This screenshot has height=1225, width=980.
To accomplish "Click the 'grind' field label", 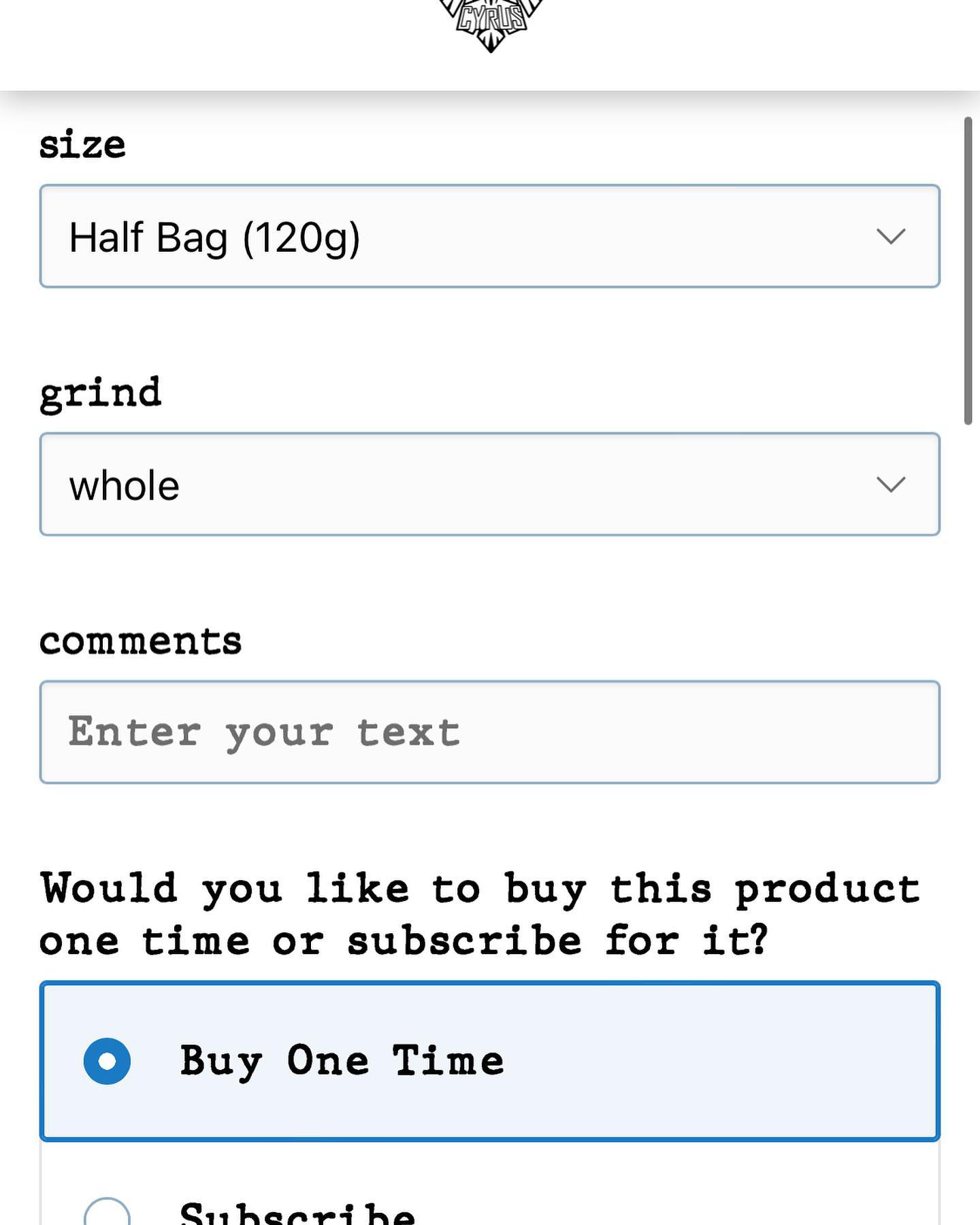I will point(100,393).
